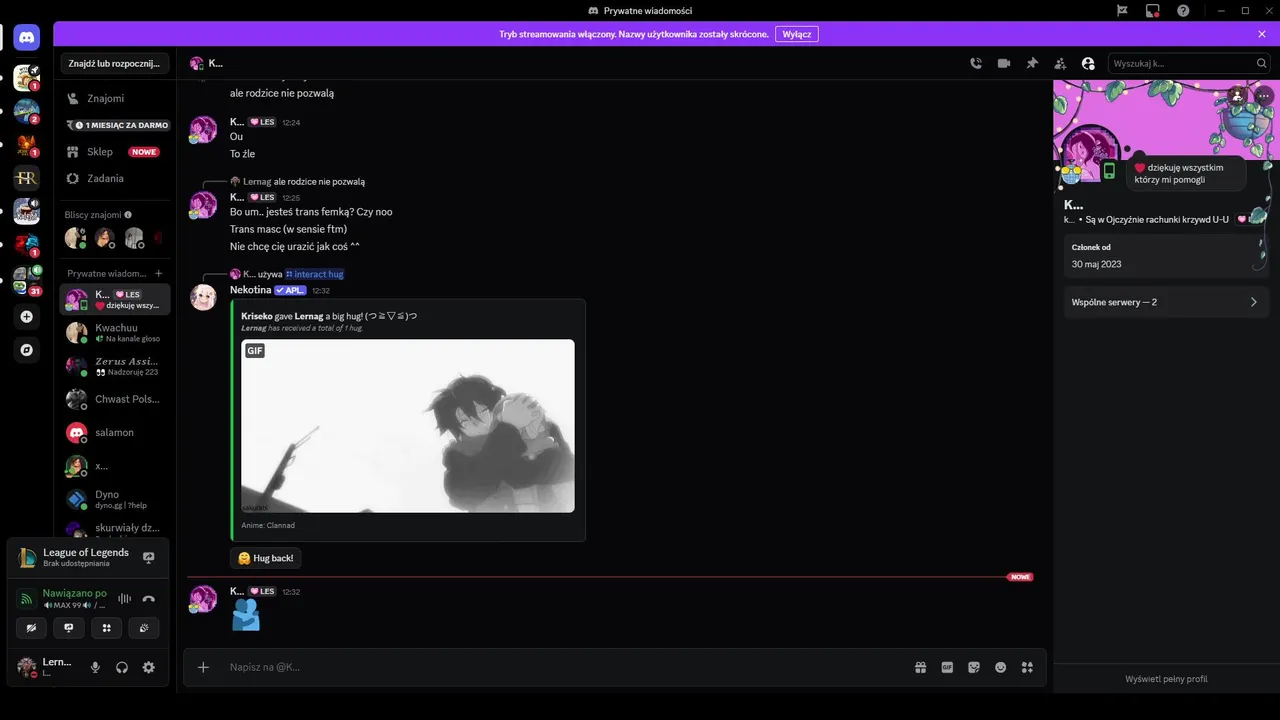Toggle the user profile panel
This screenshot has height=720, width=1280.
pos(1088,63)
